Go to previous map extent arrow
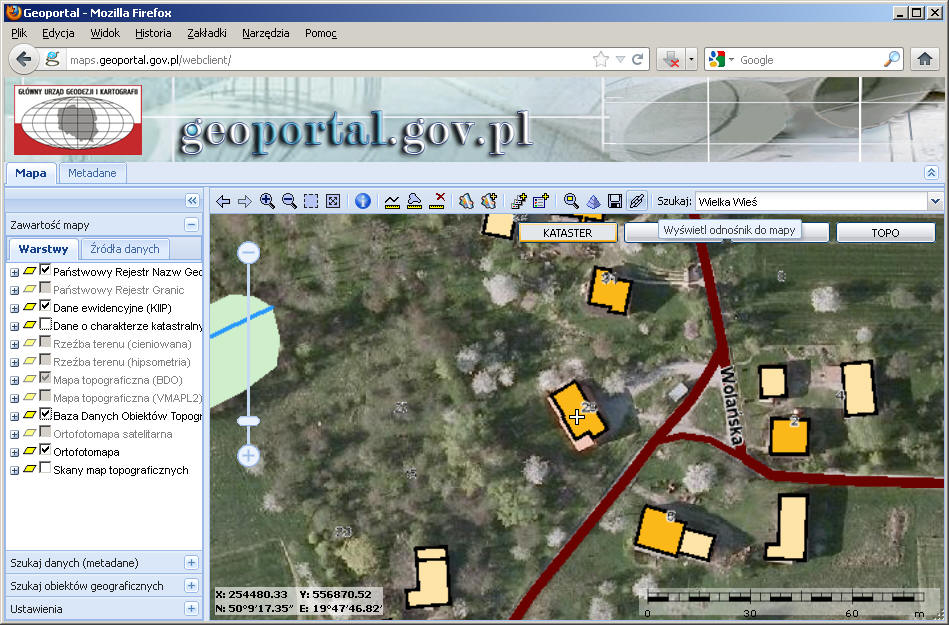Viewport: 949px width, 625px height. tap(223, 201)
